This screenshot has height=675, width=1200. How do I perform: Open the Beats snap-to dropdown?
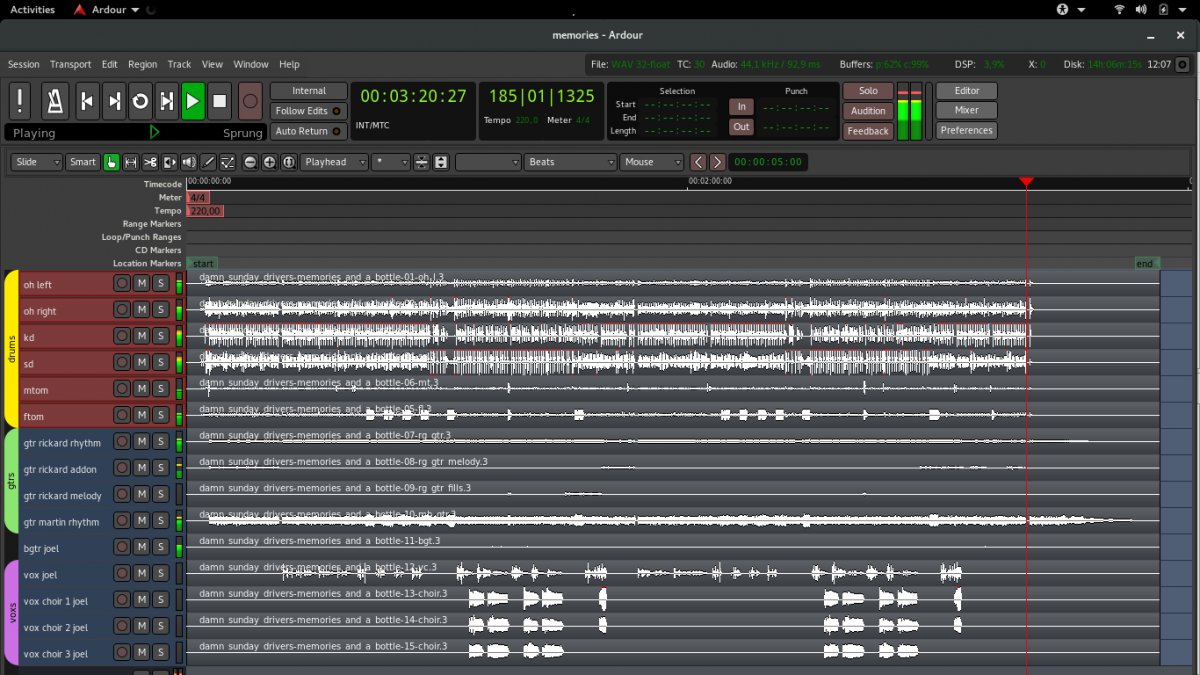pos(570,162)
